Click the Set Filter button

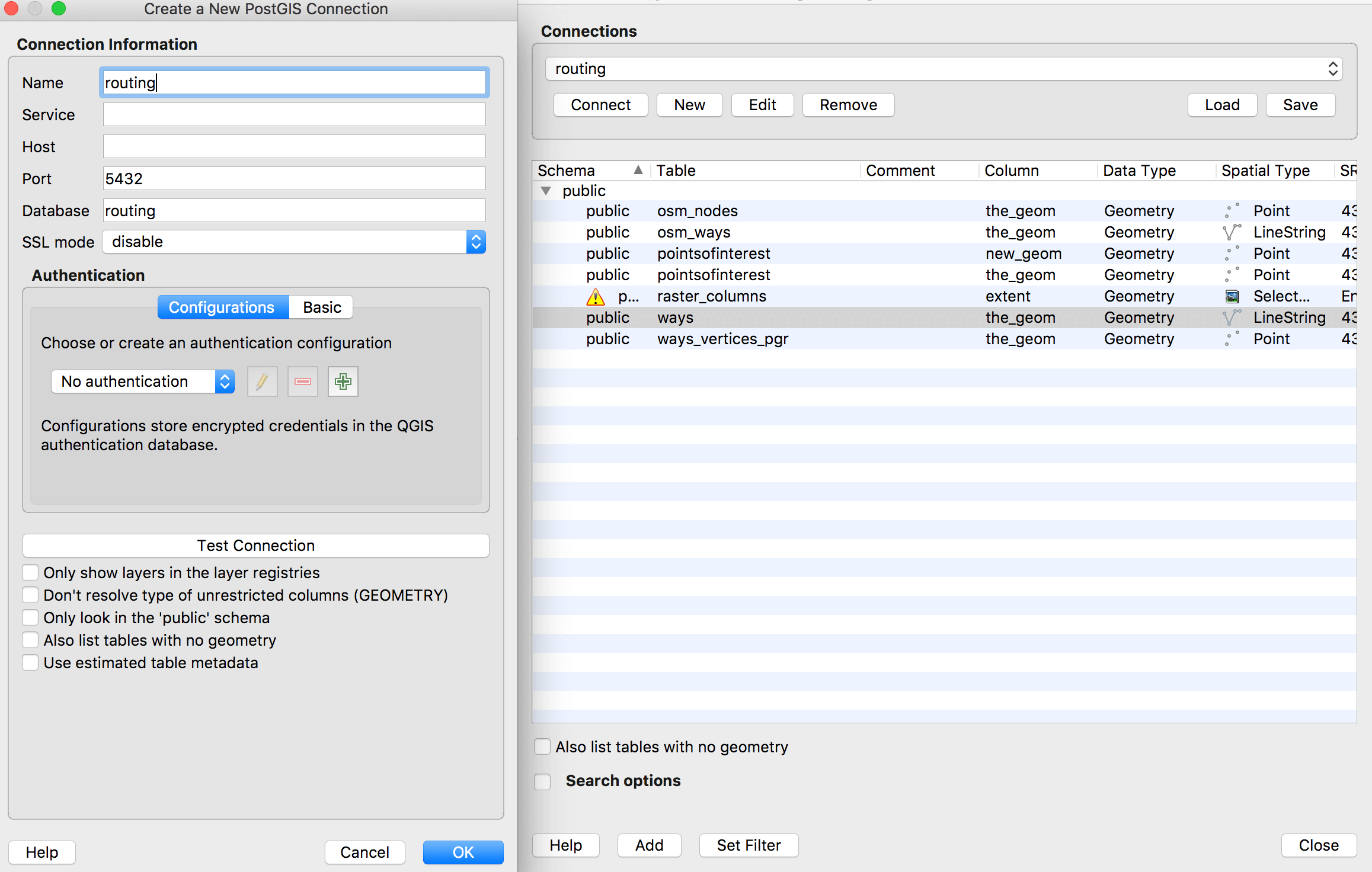pyautogui.click(x=749, y=845)
